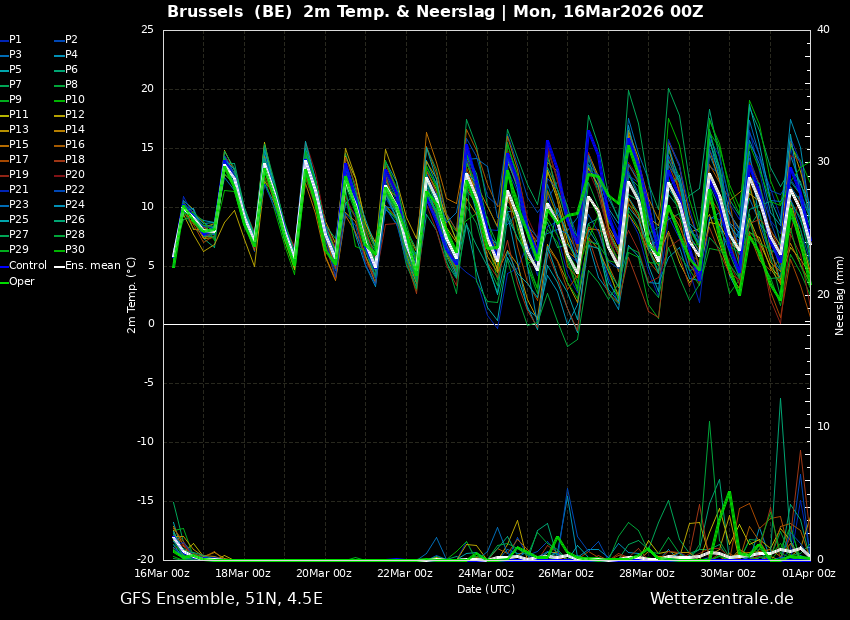
Task: Click the white Ens. mean line swatch
Action: pyautogui.click(x=59, y=266)
